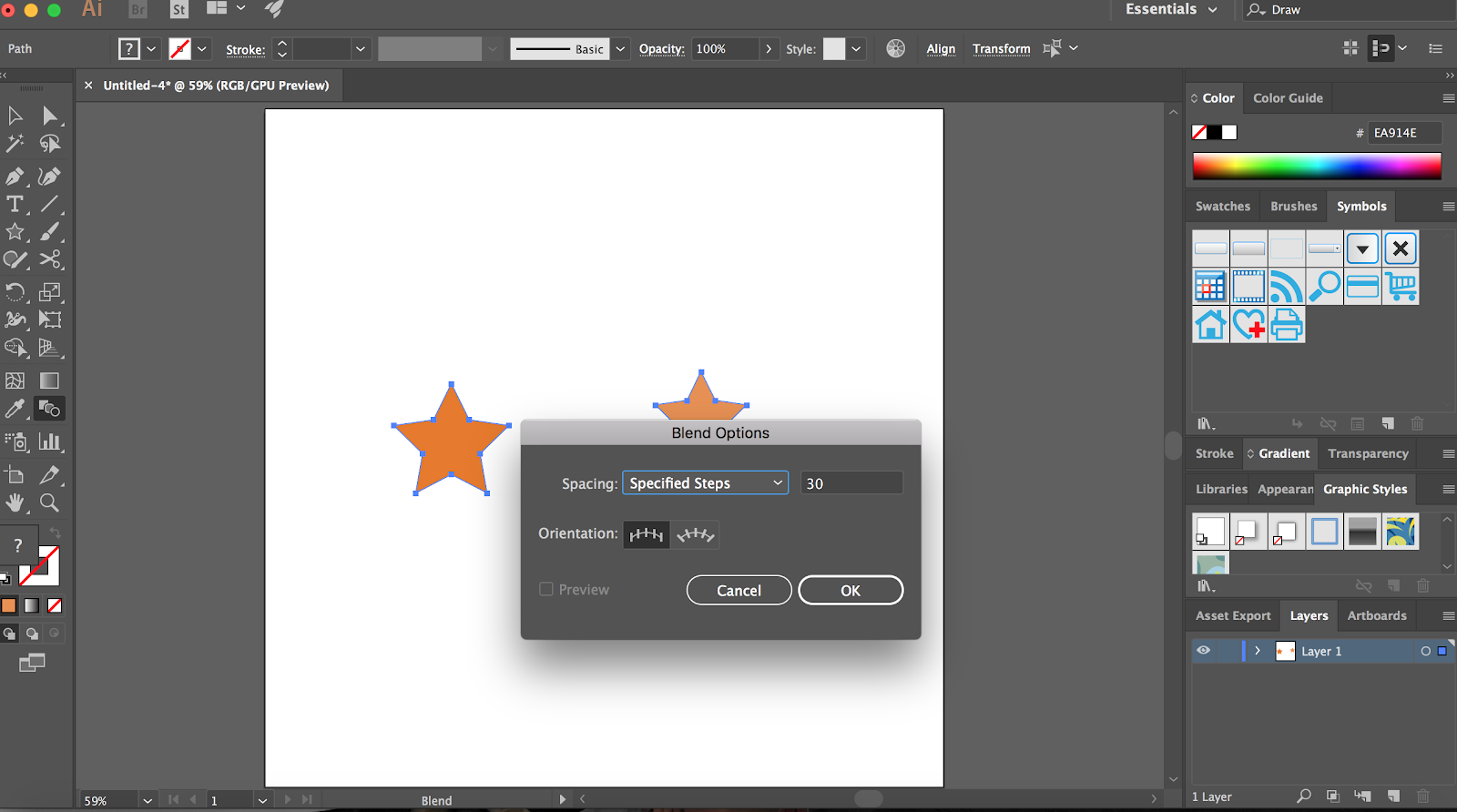Open the stroke weight dropdown
1457x812 pixels.
[361, 49]
